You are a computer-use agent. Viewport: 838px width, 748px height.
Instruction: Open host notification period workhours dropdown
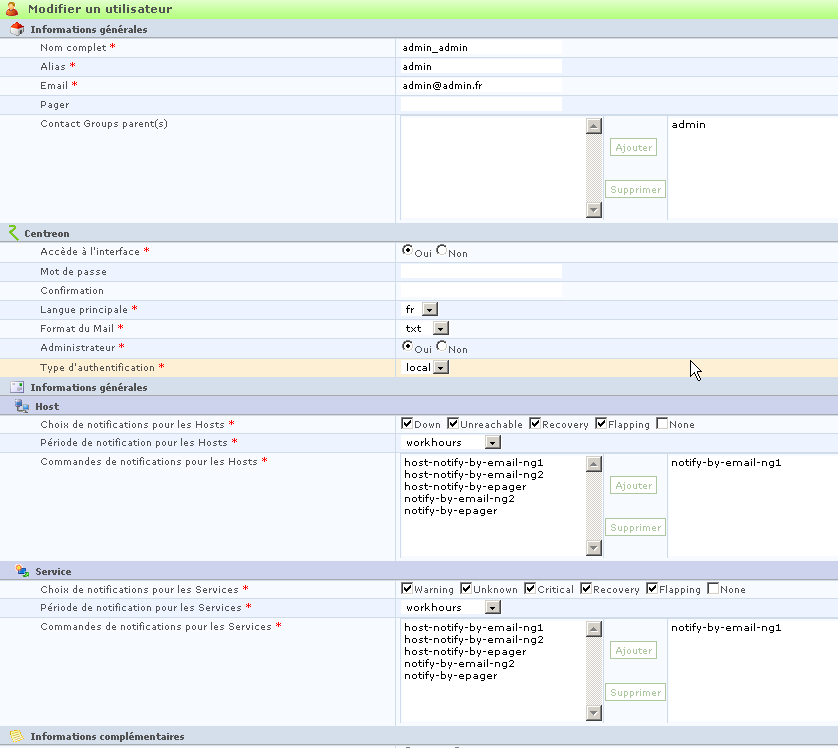493,442
